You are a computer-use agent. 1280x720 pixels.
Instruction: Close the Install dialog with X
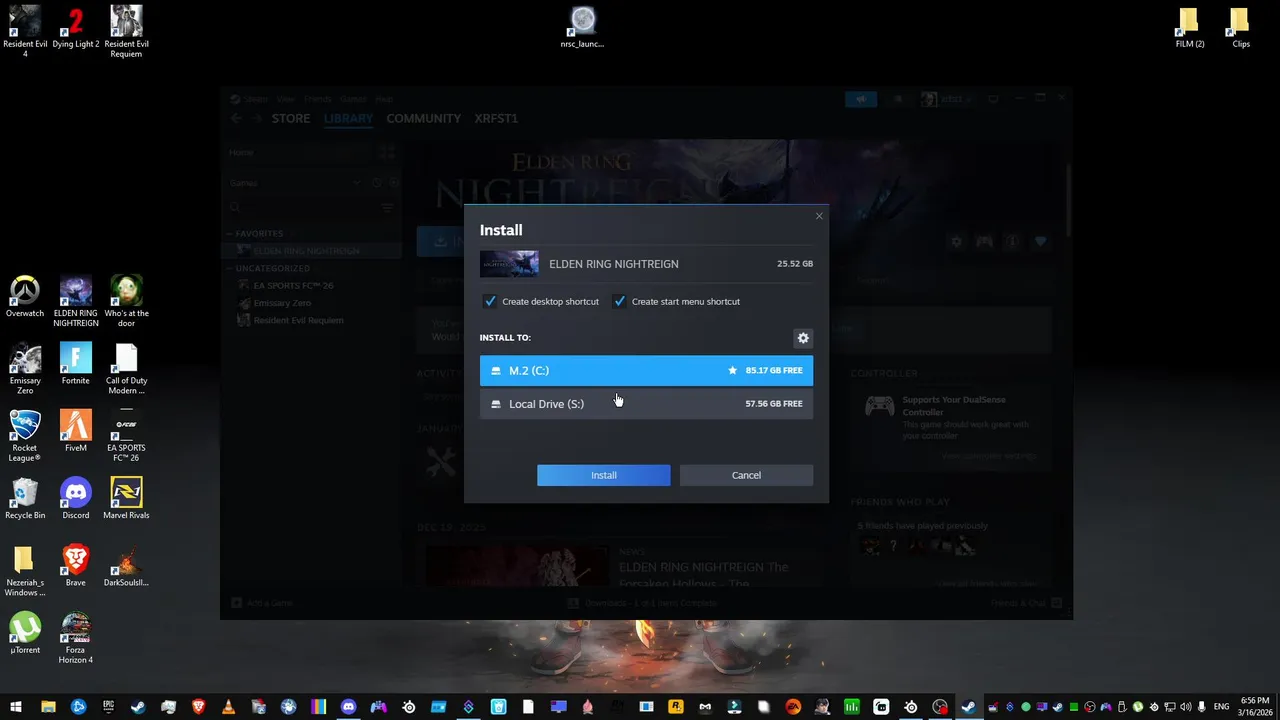coord(819,216)
